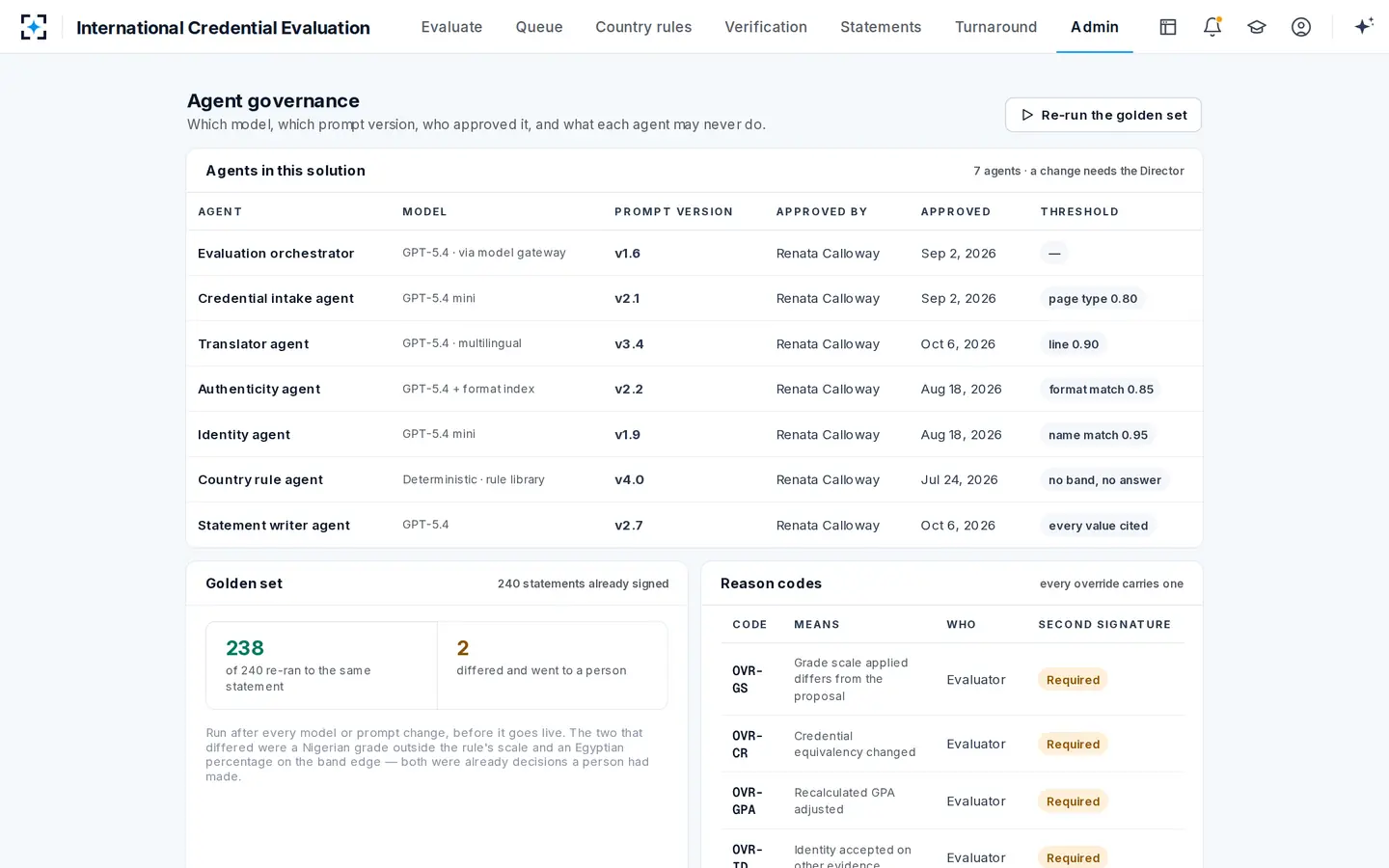This screenshot has height=868, width=1389.
Task: Click the International Credential Evaluation logo icon
Action: coord(34,27)
